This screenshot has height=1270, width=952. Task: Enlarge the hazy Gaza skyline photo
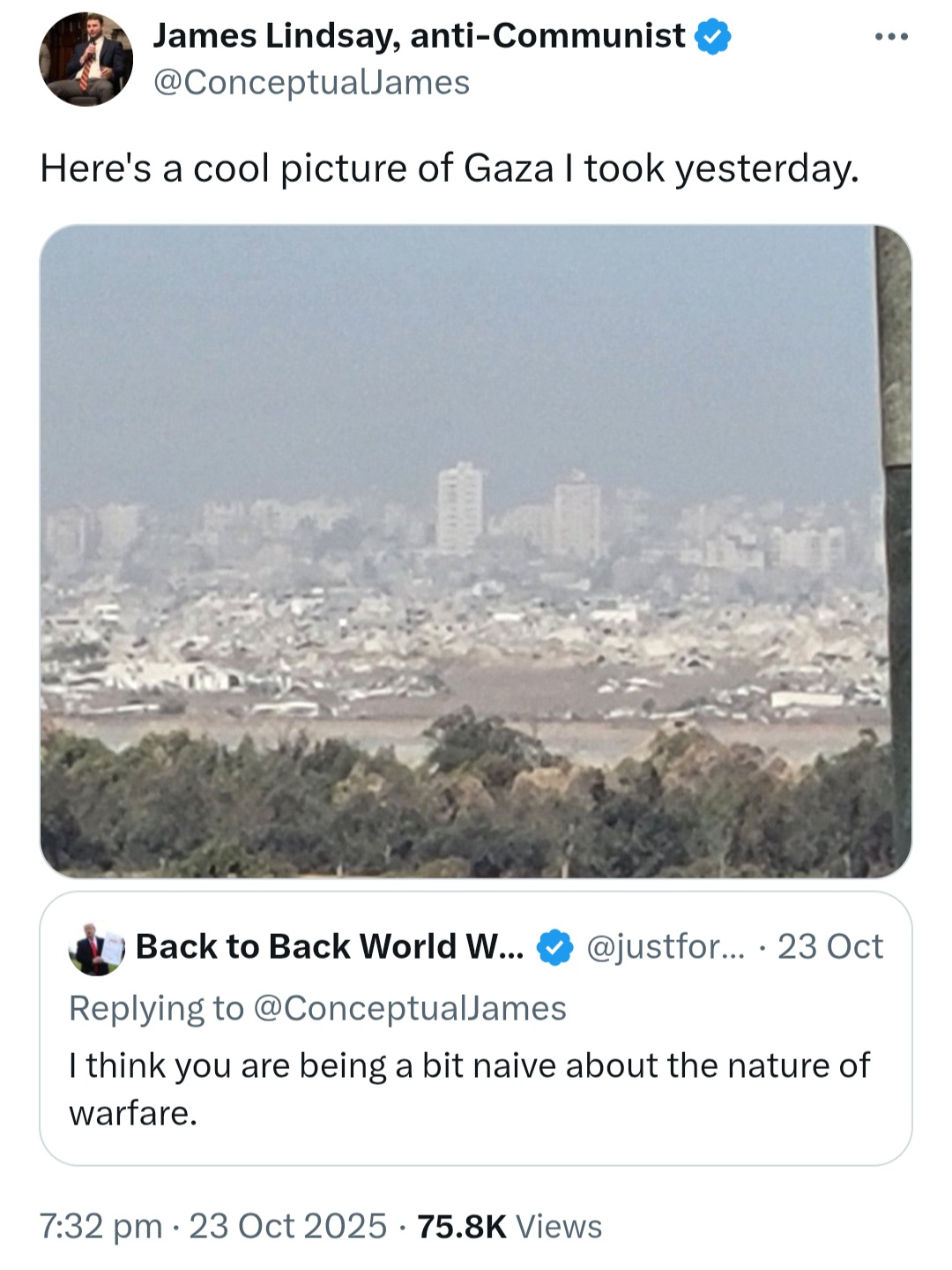476,551
